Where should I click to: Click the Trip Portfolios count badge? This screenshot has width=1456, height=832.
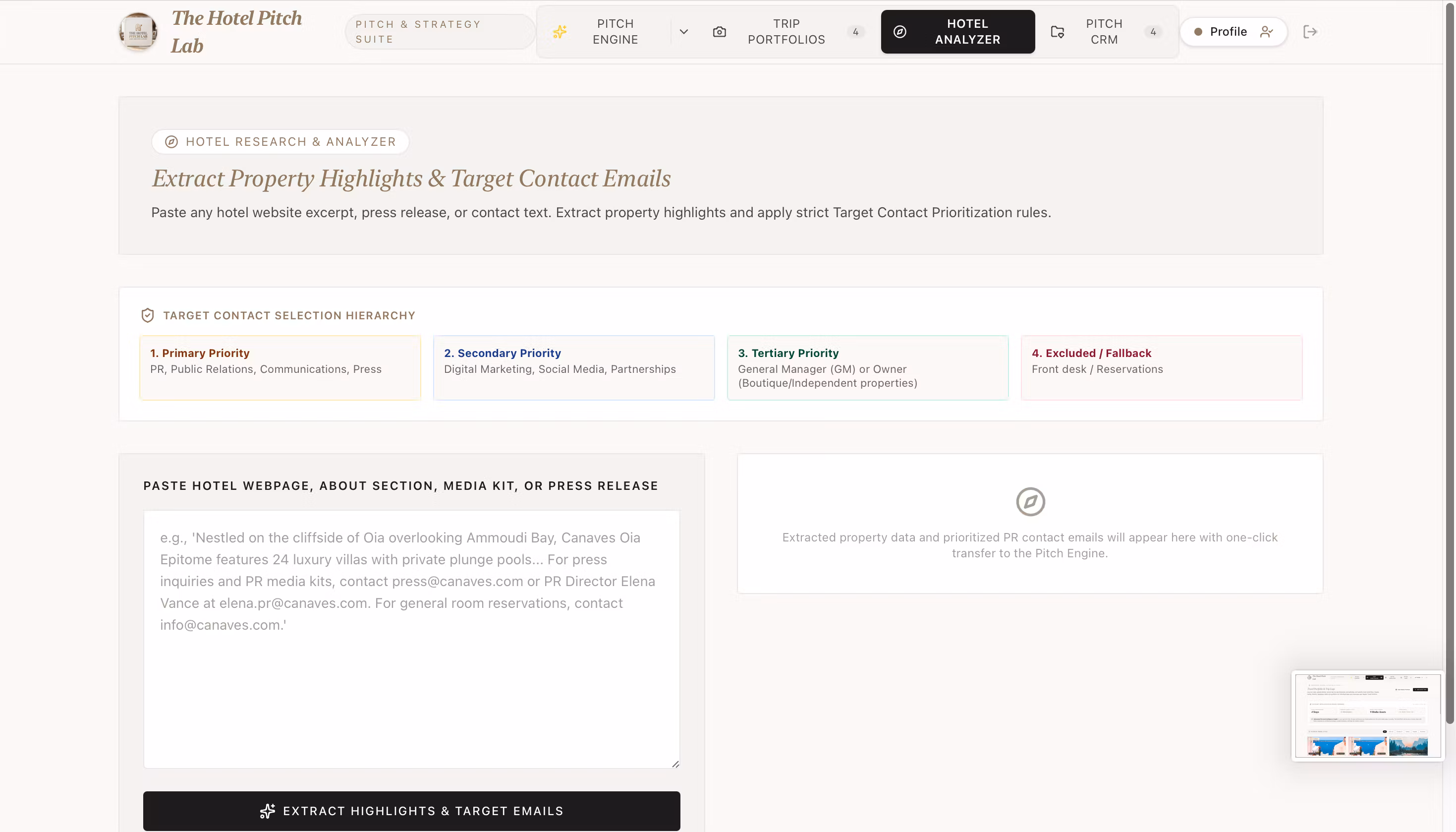coord(855,32)
